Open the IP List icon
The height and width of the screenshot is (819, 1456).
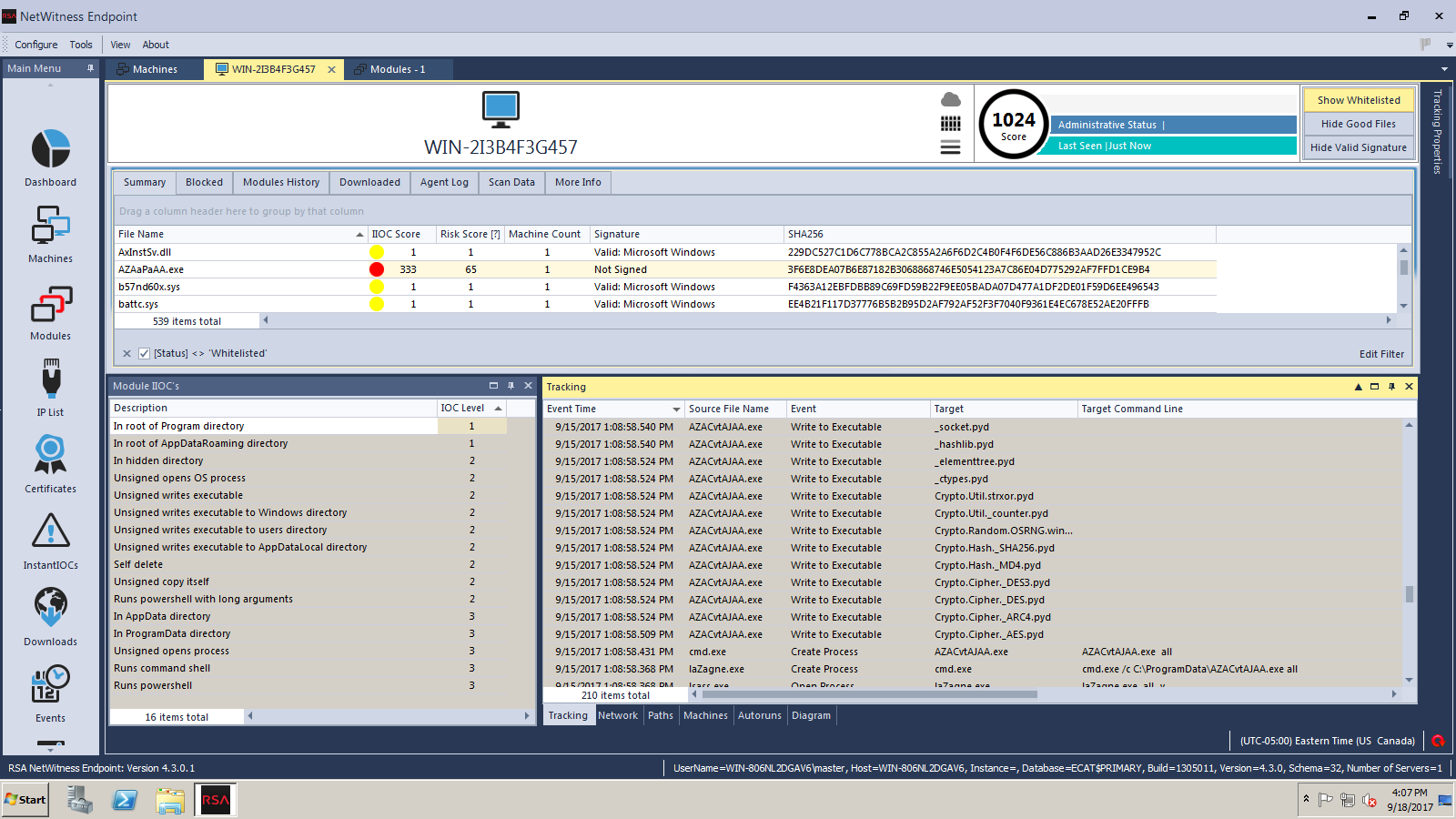51,379
